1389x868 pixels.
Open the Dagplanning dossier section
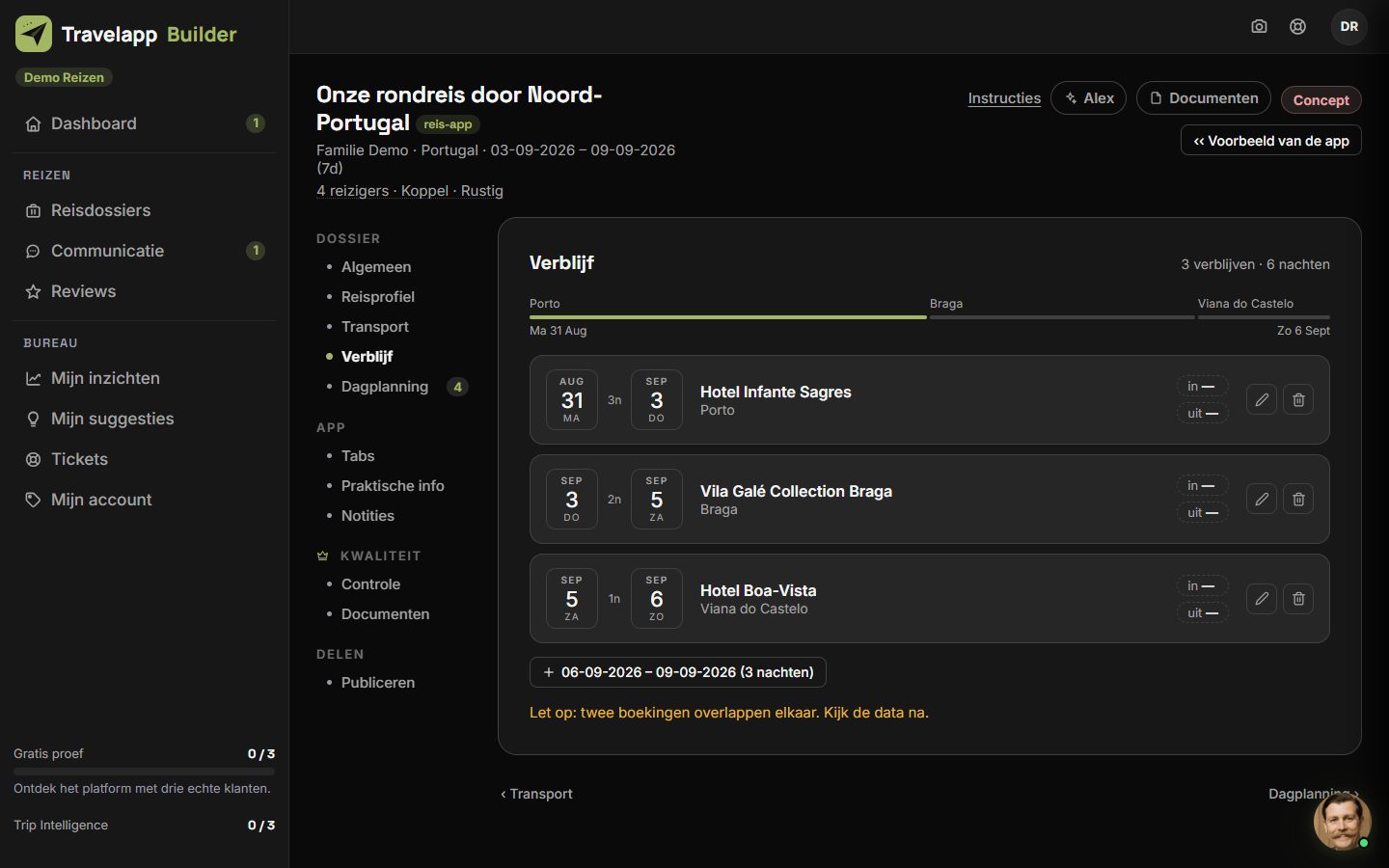(385, 387)
